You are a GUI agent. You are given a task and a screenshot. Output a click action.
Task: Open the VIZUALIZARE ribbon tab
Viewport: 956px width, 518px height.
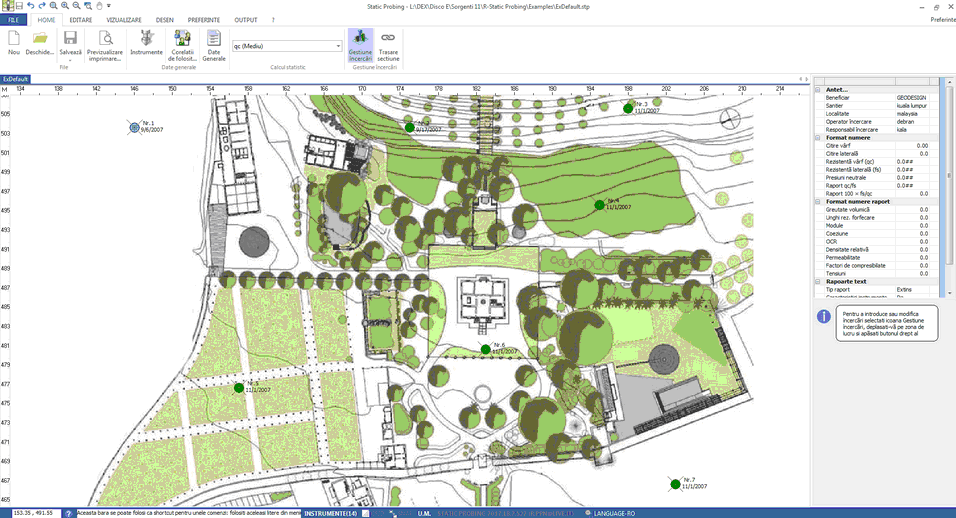point(124,20)
